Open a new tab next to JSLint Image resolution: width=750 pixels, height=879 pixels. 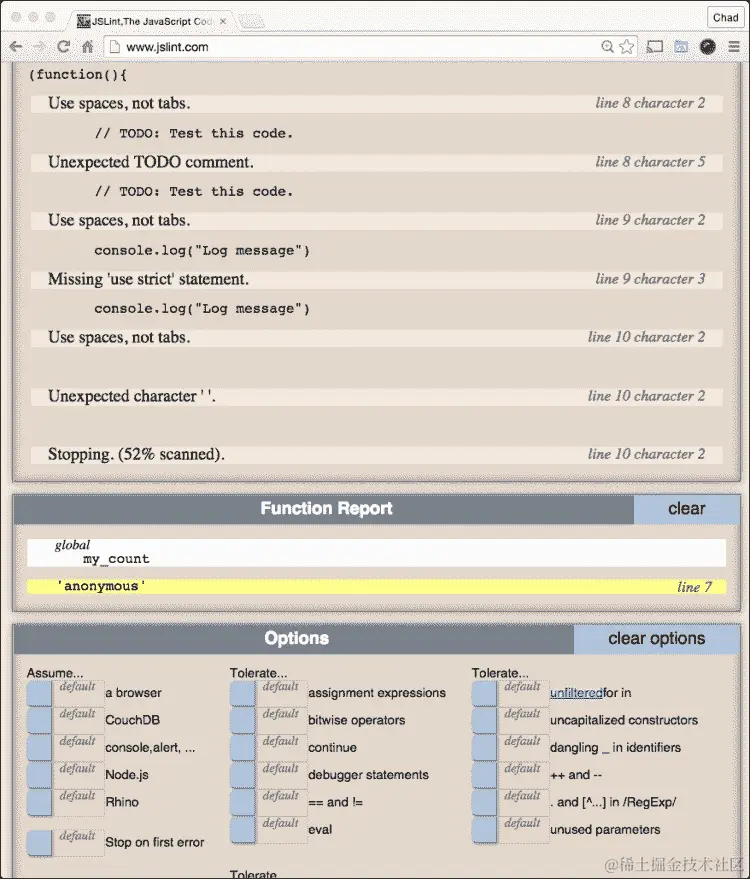point(251,22)
